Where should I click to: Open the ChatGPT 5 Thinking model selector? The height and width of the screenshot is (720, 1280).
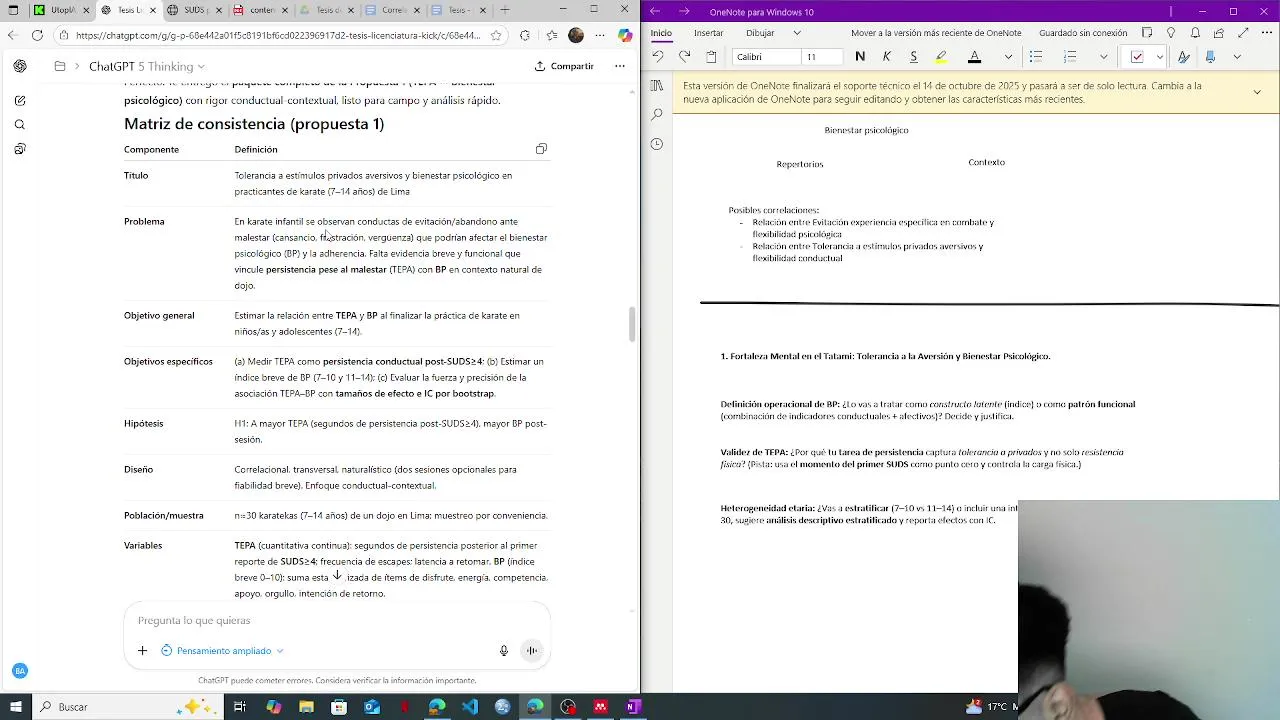[x=147, y=66]
